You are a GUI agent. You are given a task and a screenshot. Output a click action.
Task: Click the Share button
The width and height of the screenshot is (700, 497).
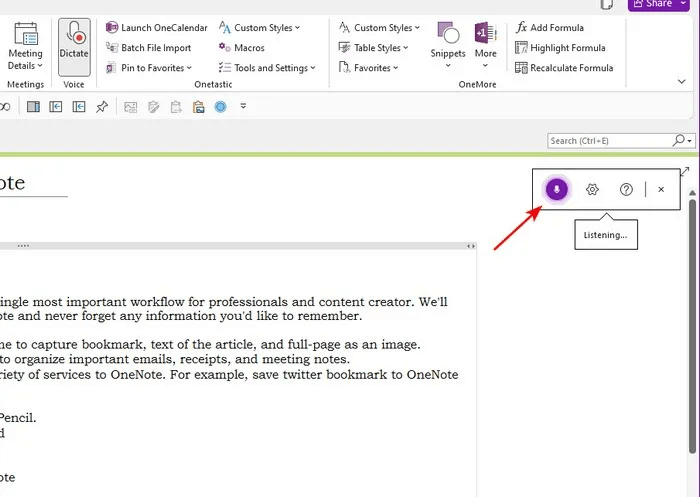pyautogui.click(x=654, y=4)
